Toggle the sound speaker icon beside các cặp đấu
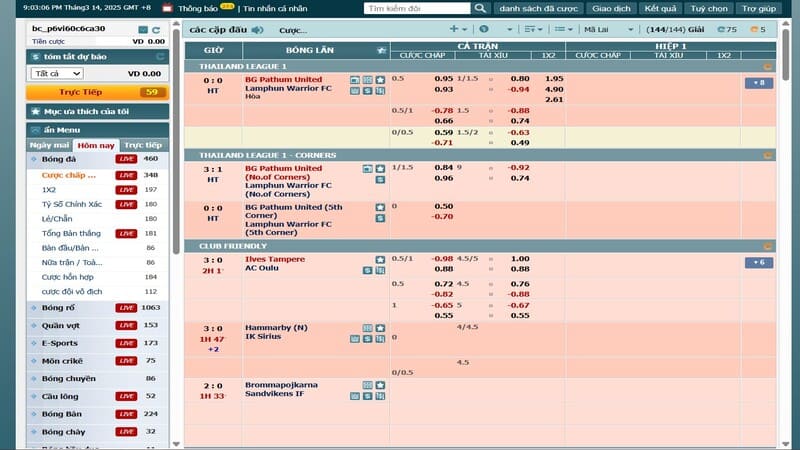Viewport: 800px width, 450px height. click(x=258, y=30)
